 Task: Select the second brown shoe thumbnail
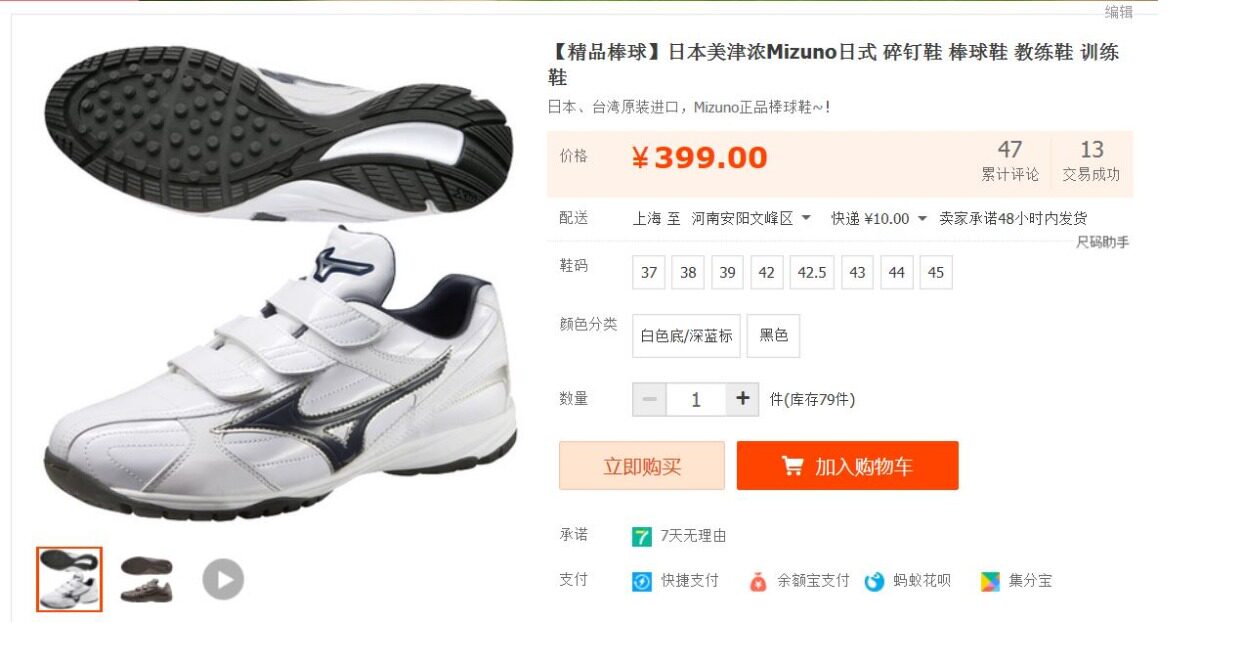[x=146, y=579]
